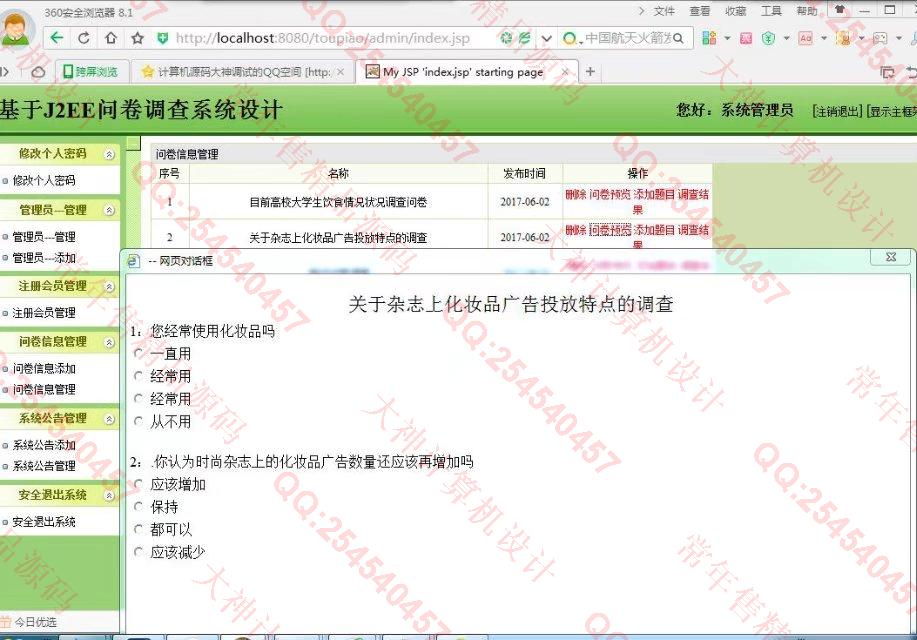
Task: Select radio option 一直用
Action: coord(139,353)
